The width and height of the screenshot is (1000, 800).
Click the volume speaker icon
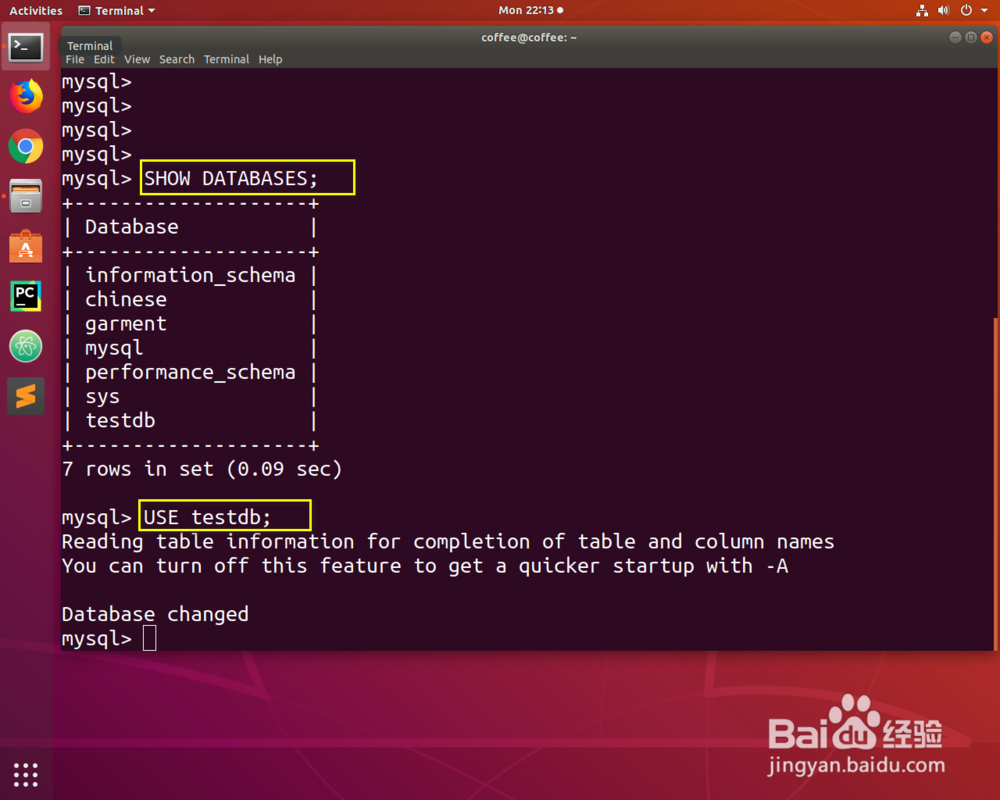(944, 10)
